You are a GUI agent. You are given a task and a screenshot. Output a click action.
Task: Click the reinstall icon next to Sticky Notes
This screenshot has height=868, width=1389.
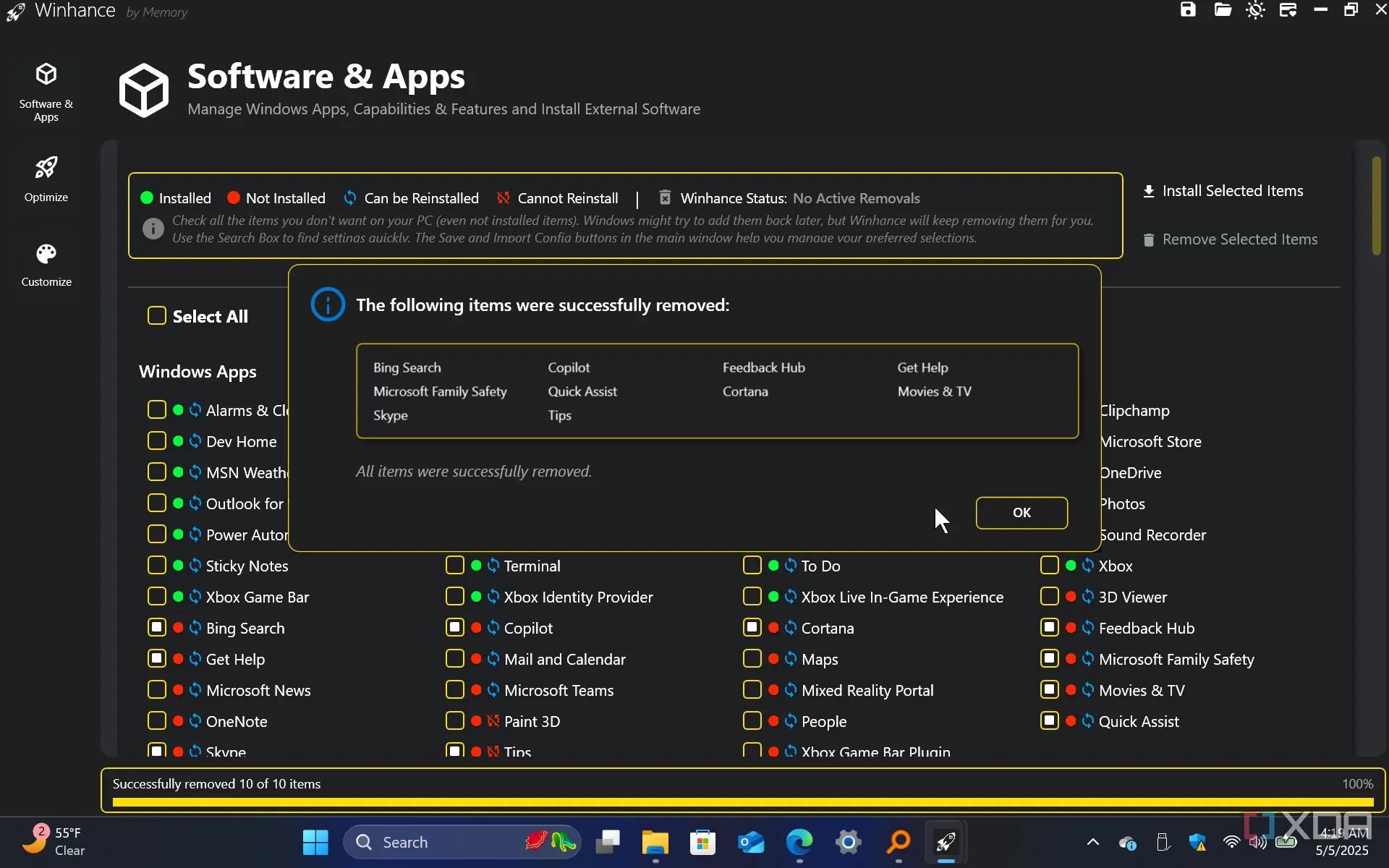point(195,566)
